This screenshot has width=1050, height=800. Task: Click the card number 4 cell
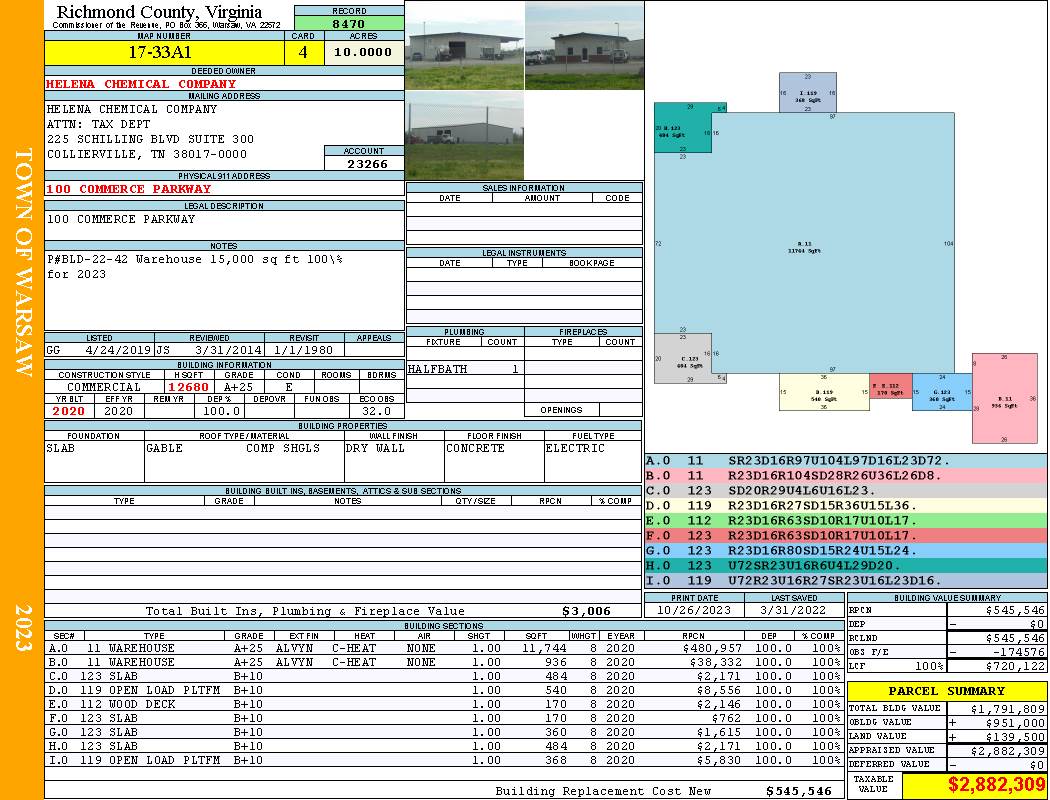click(303, 52)
